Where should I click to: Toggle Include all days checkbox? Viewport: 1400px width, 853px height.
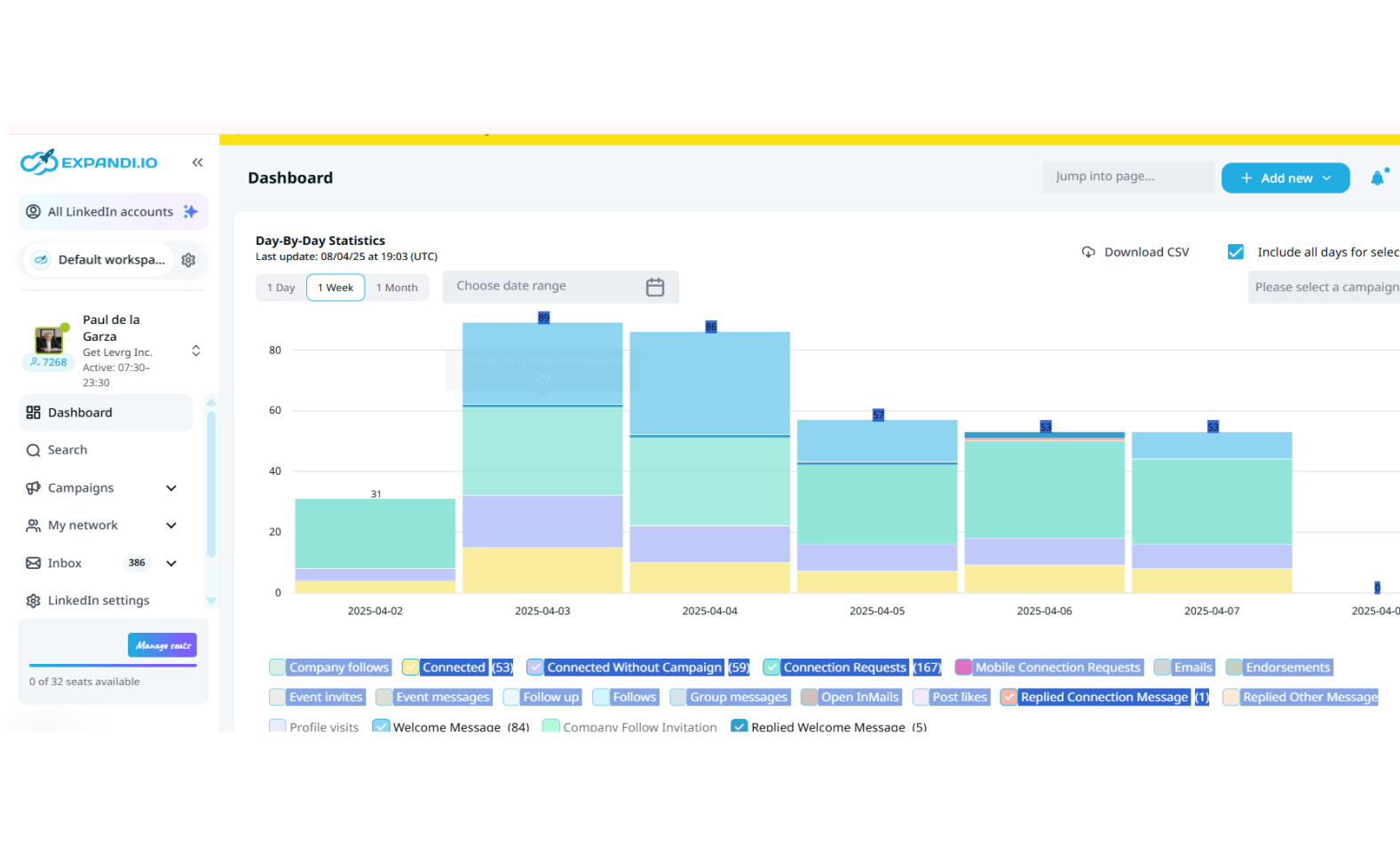tap(1235, 252)
